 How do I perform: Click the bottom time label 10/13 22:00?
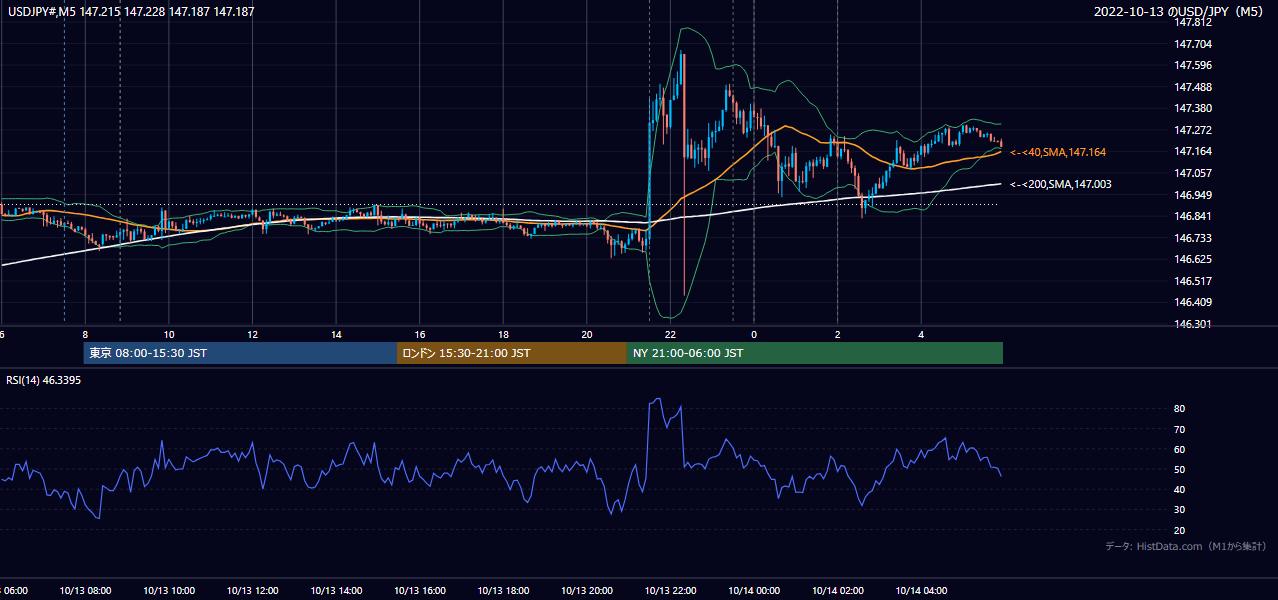coord(671,591)
